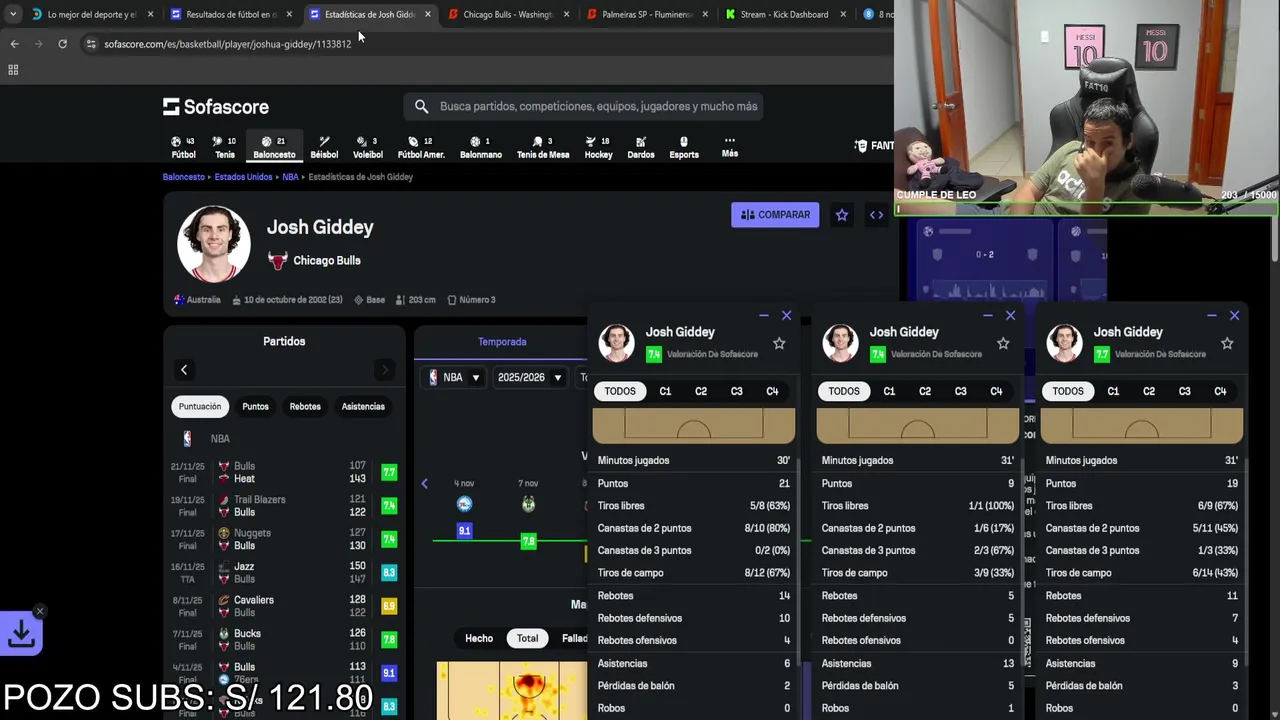The width and height of the screenshot is (1280, 720).
Task: Click the Sofascore logo
Action: [216, 106]
